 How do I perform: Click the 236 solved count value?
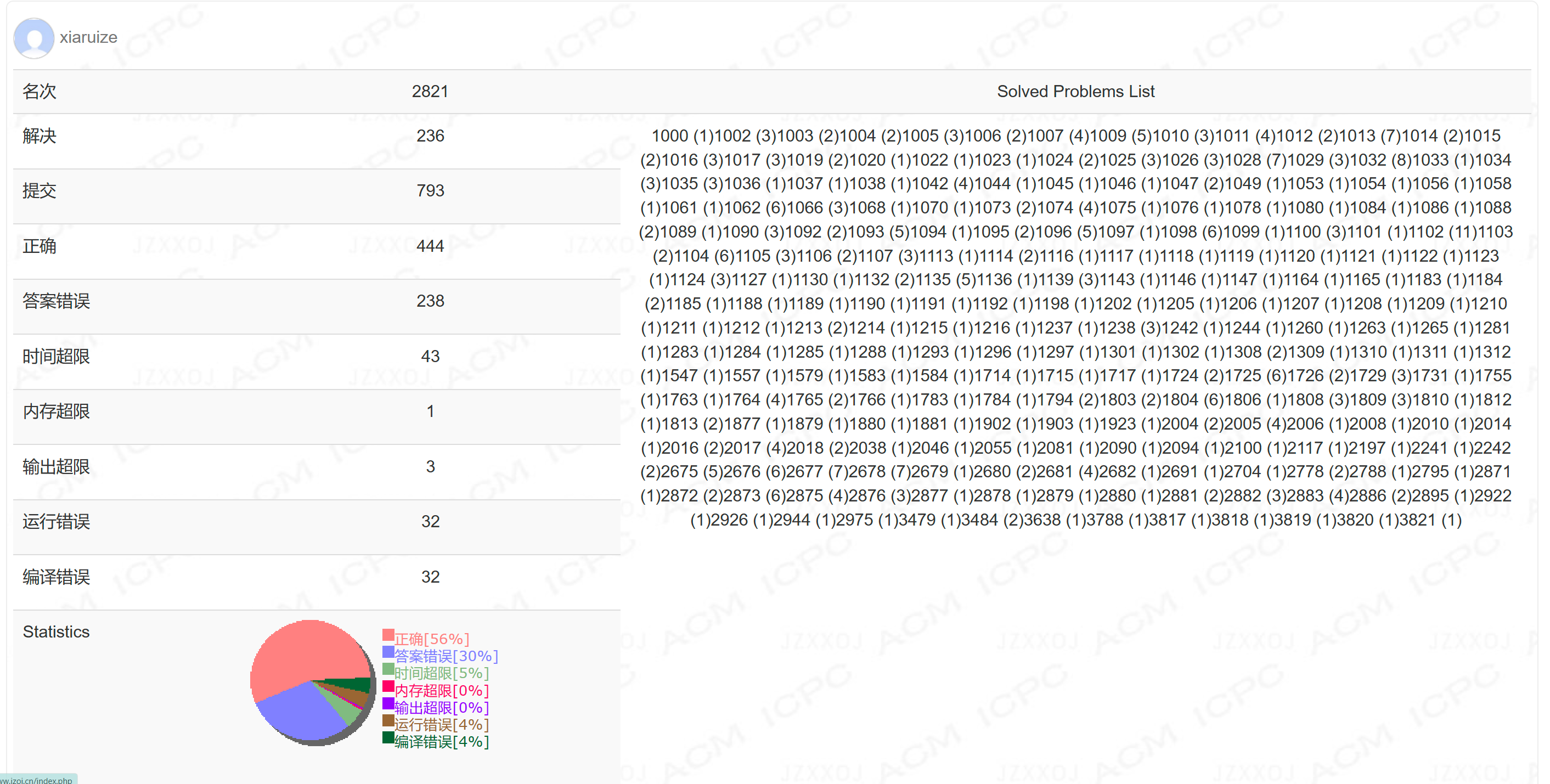tap(430, 136)
